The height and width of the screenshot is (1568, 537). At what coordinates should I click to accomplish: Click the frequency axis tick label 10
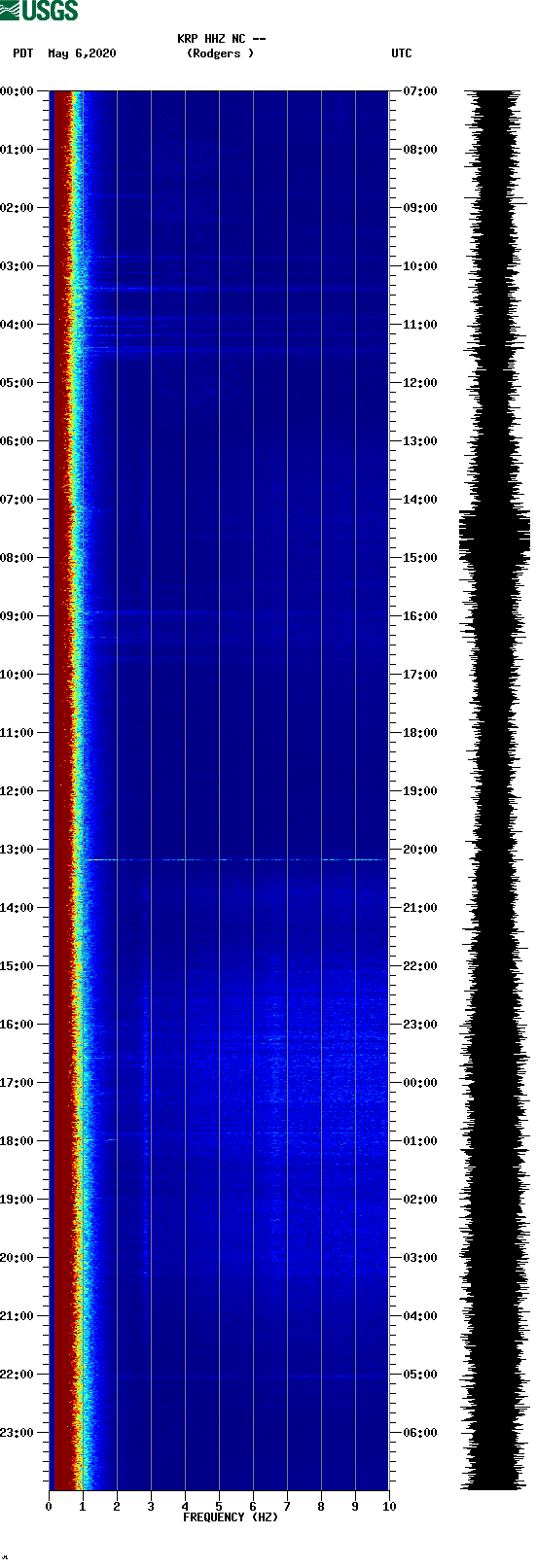pyautogui.click(x=389, y=1507)
